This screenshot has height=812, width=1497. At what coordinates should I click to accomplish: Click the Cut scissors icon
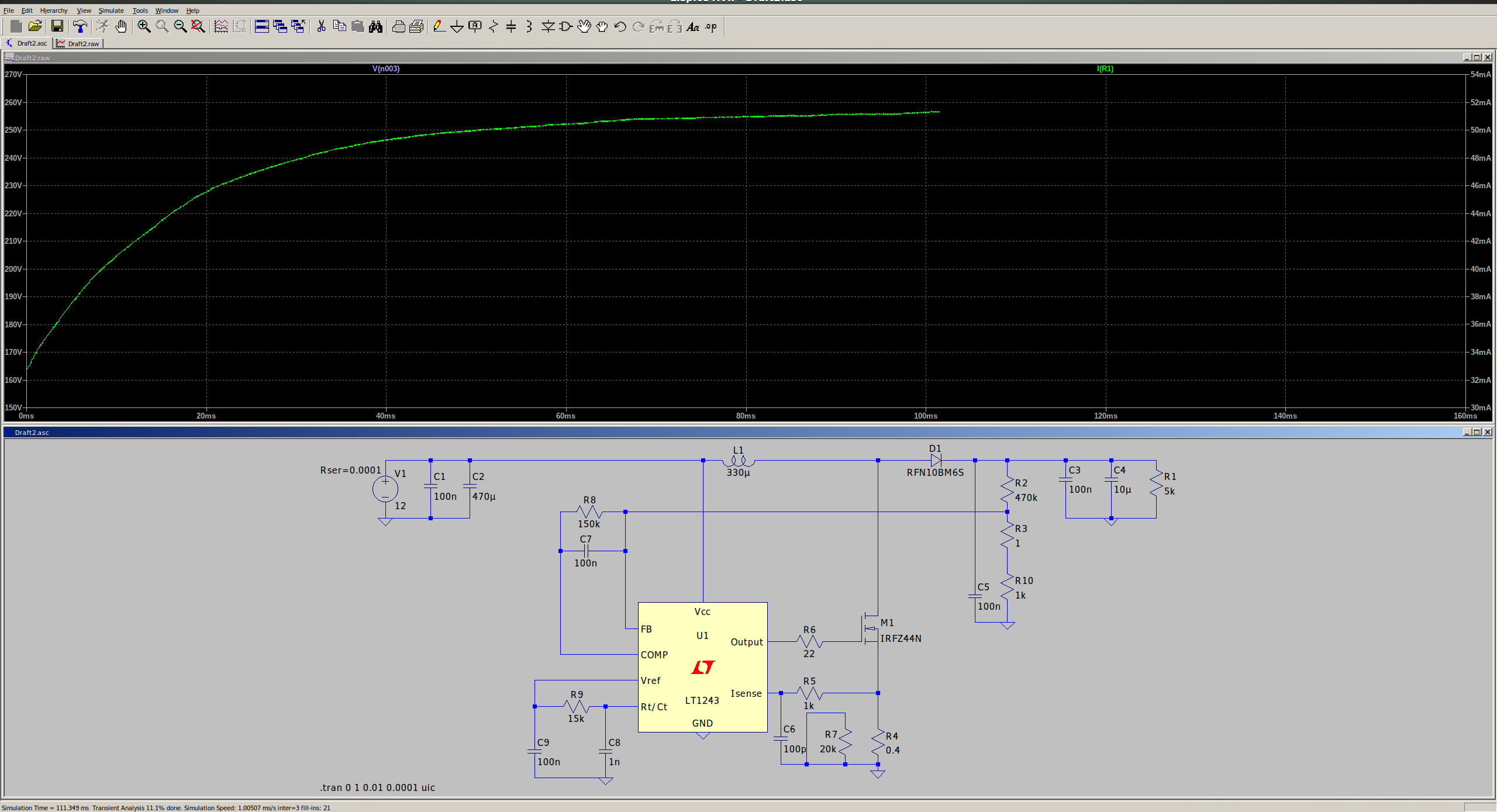click(x=321, y=26)
